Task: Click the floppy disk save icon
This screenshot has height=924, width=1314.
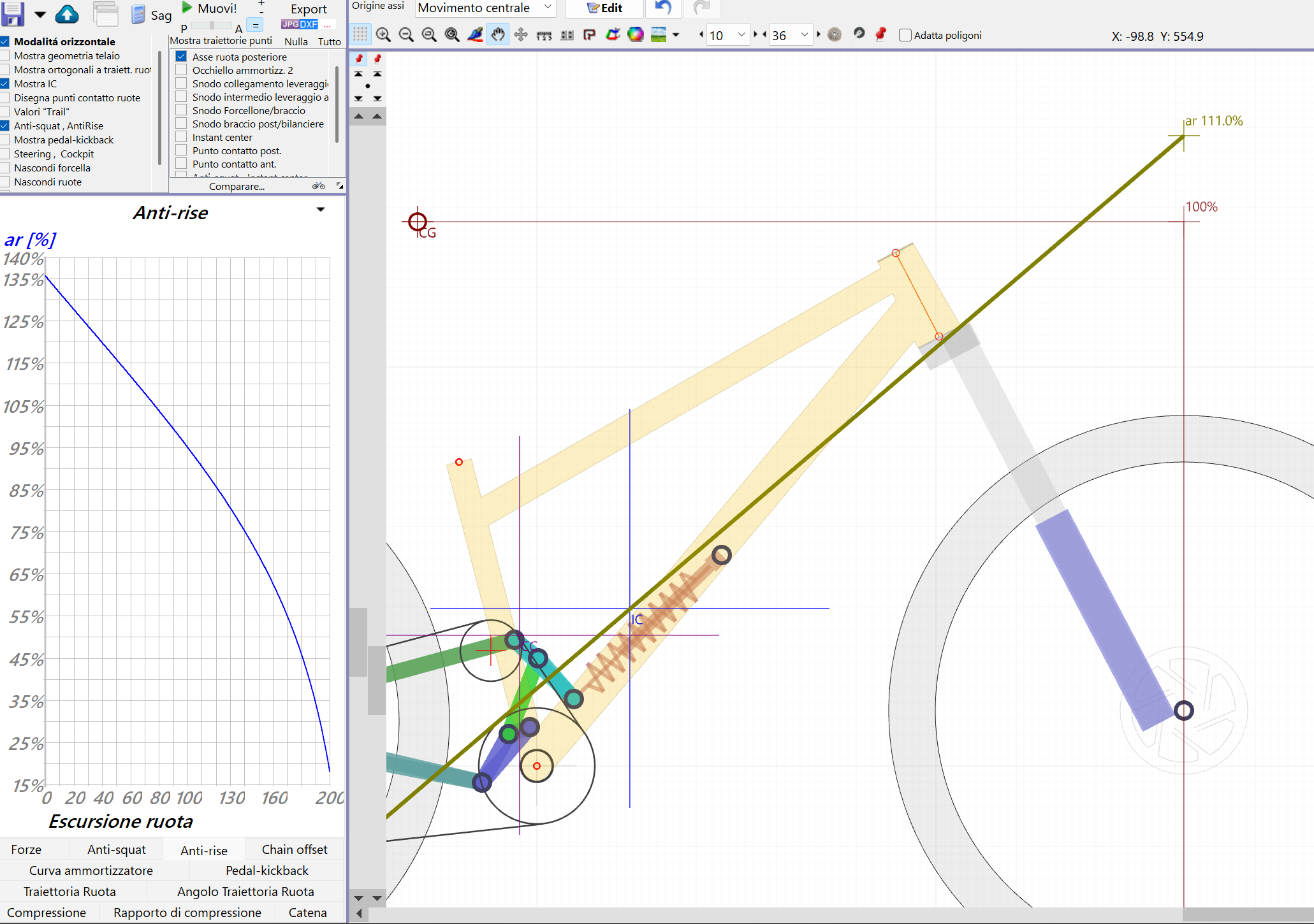Action: coord(13,13)
